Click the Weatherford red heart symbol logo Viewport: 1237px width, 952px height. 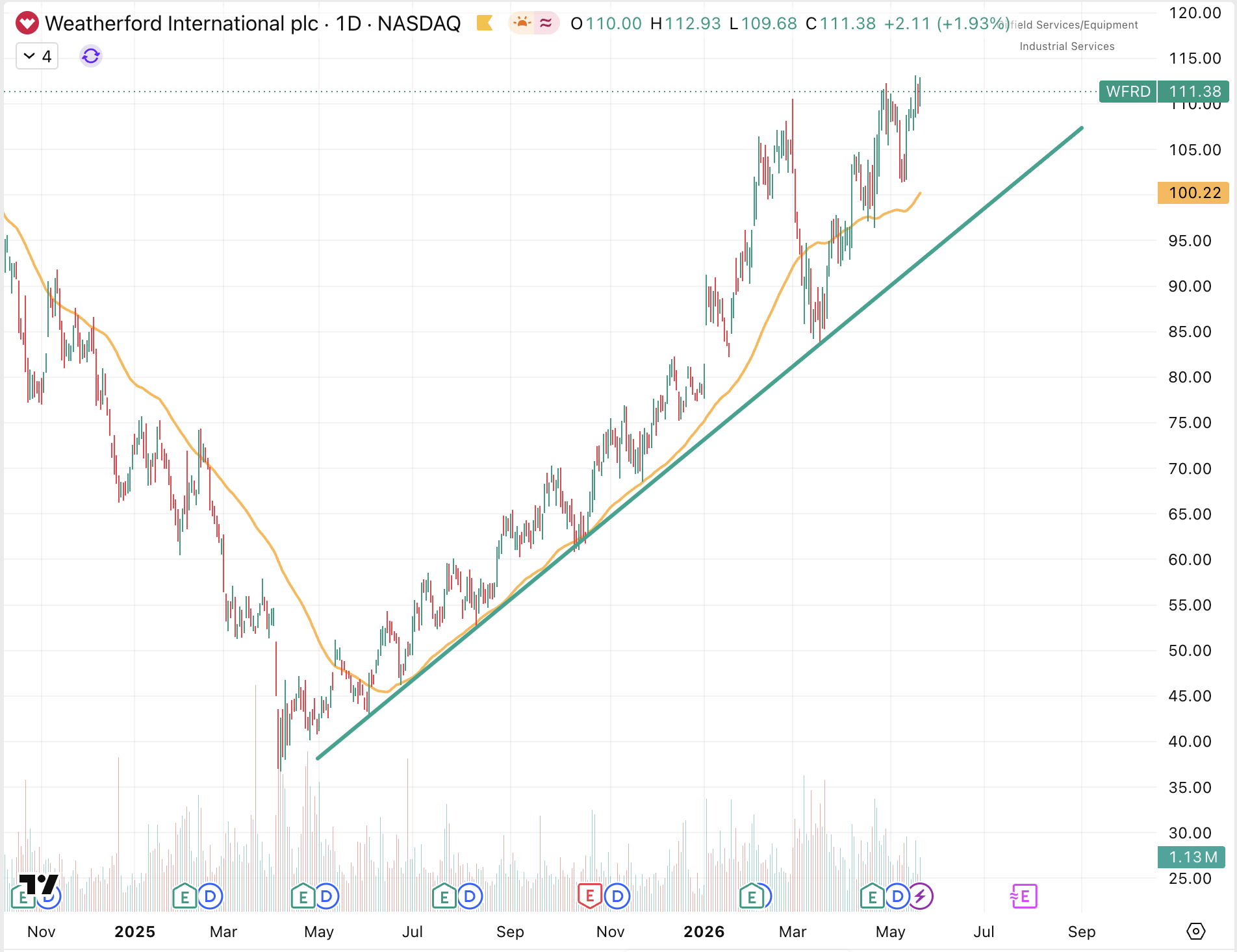pos(27,23)
